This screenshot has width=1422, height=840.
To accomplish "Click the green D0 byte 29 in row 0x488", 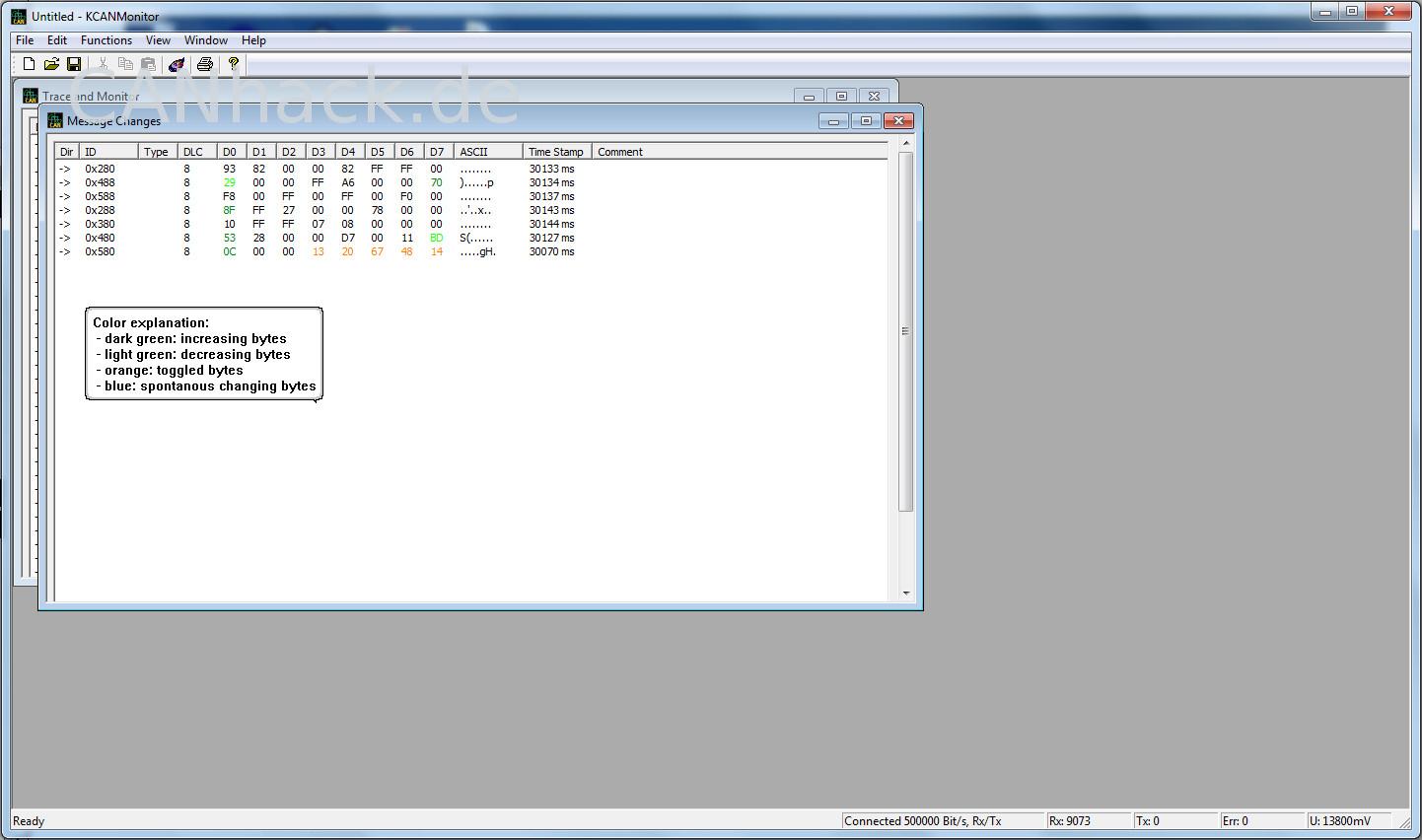I will click(229, 182).
